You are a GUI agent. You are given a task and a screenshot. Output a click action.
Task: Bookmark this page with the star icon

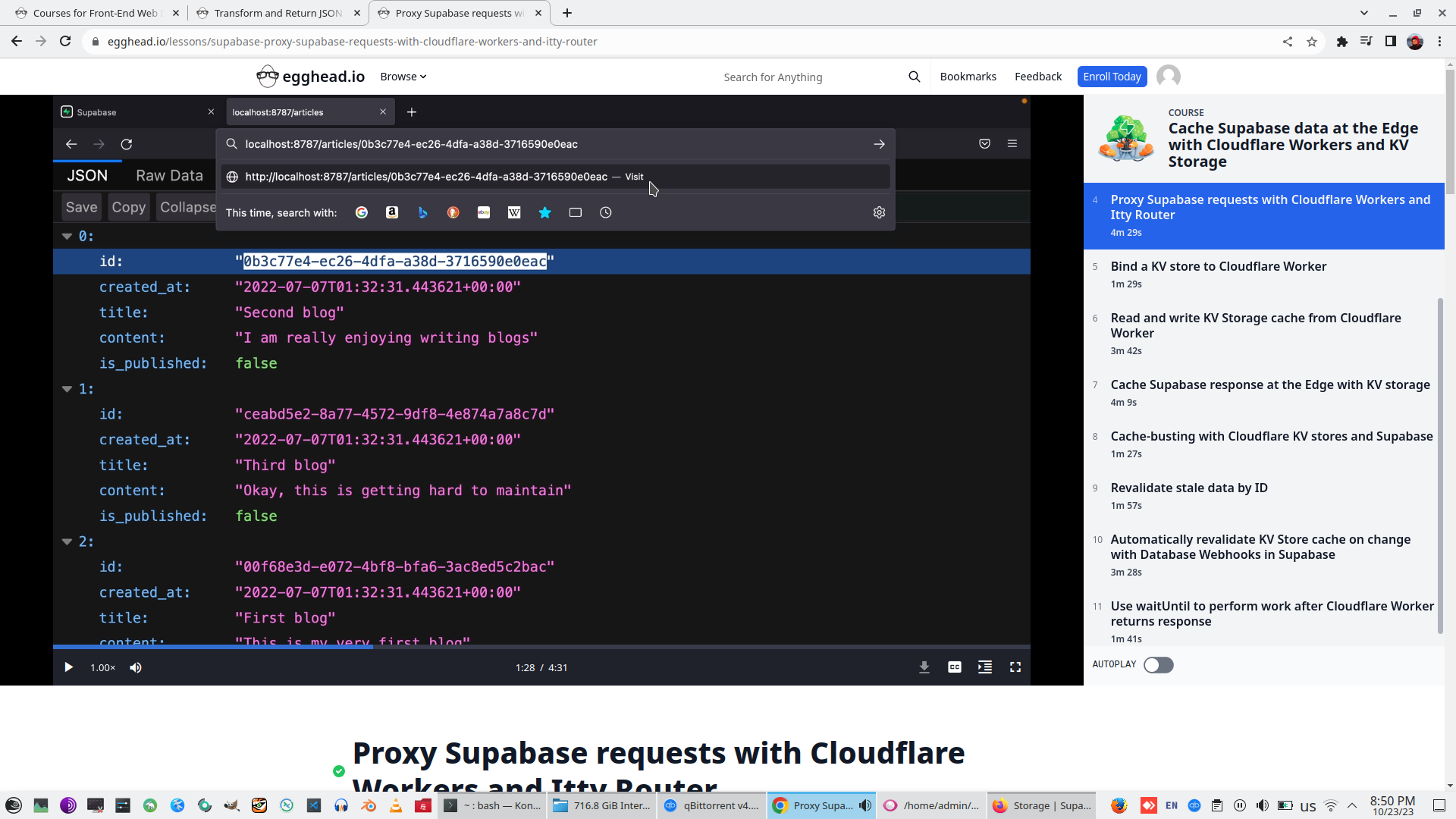point(1312,42)
